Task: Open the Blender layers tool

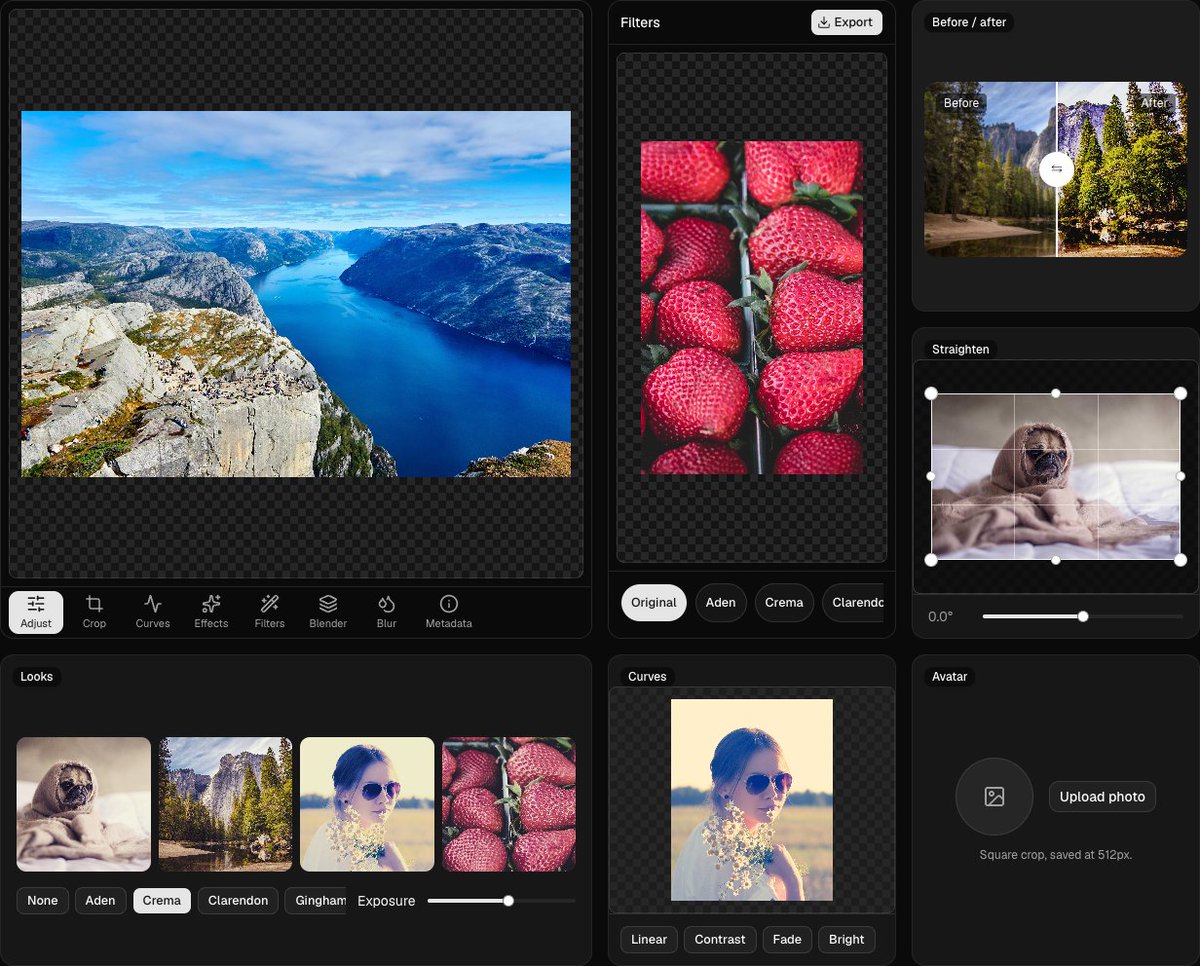Action: point(328,612)
